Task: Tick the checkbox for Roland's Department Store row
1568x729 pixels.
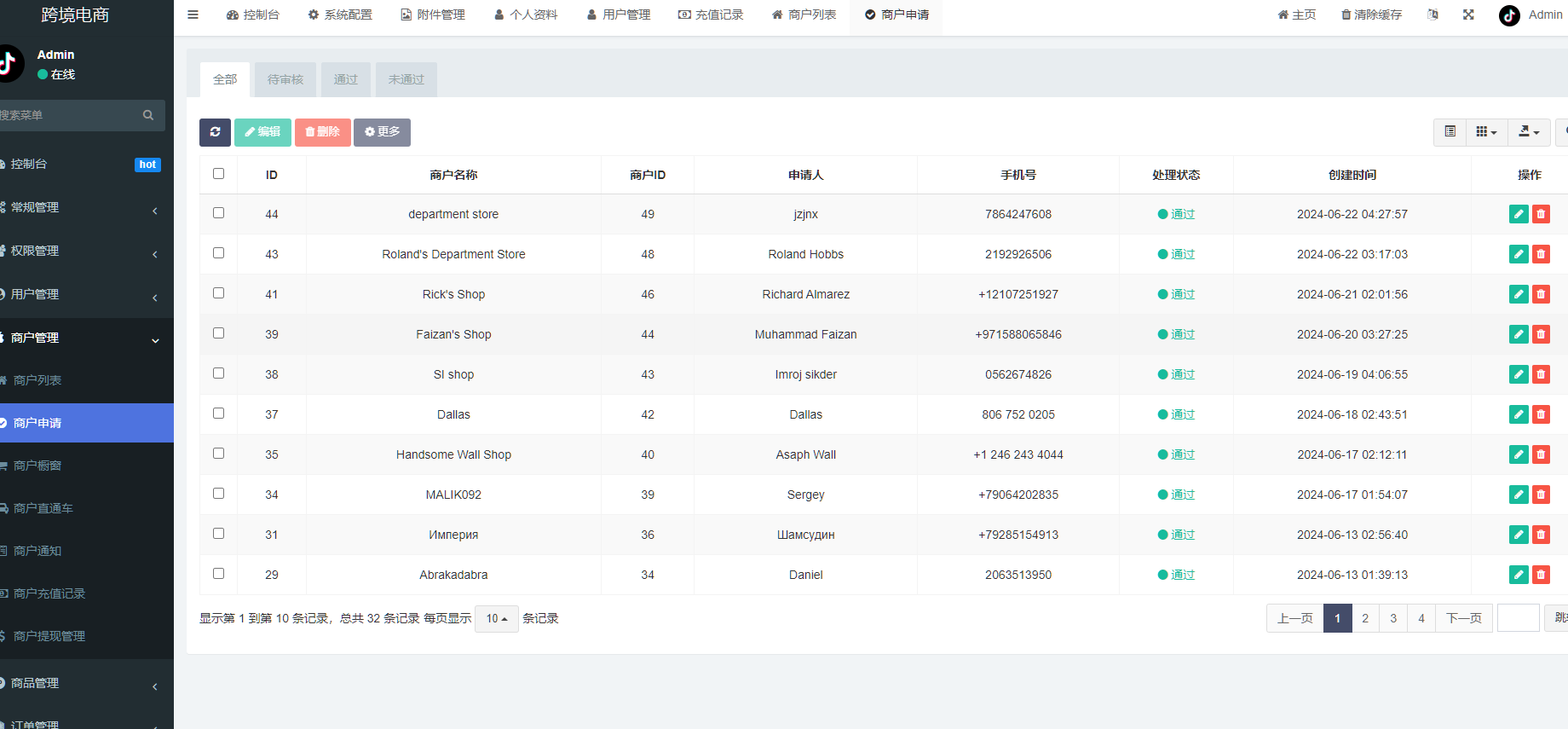Action: coord(219,253)
